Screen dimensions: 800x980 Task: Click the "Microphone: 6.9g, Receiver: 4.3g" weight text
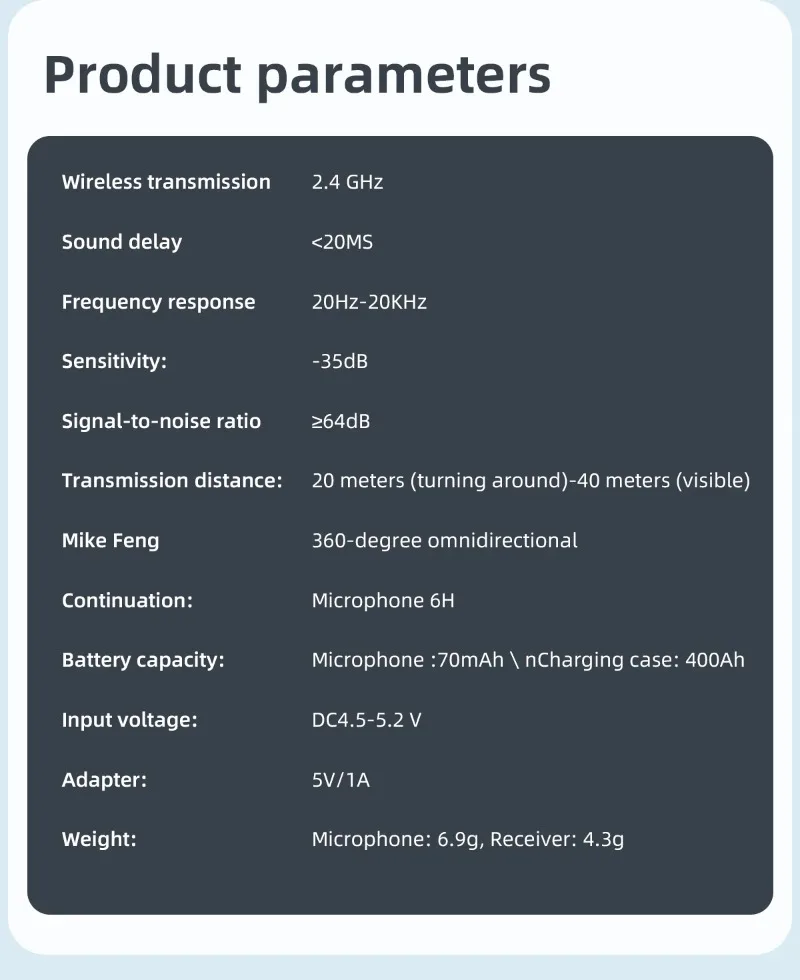[x=468, y=840]
